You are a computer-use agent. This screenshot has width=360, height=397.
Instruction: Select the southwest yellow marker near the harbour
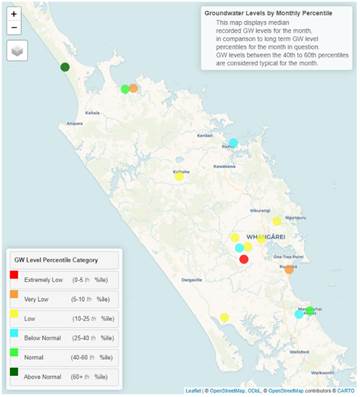coord(225,318)
